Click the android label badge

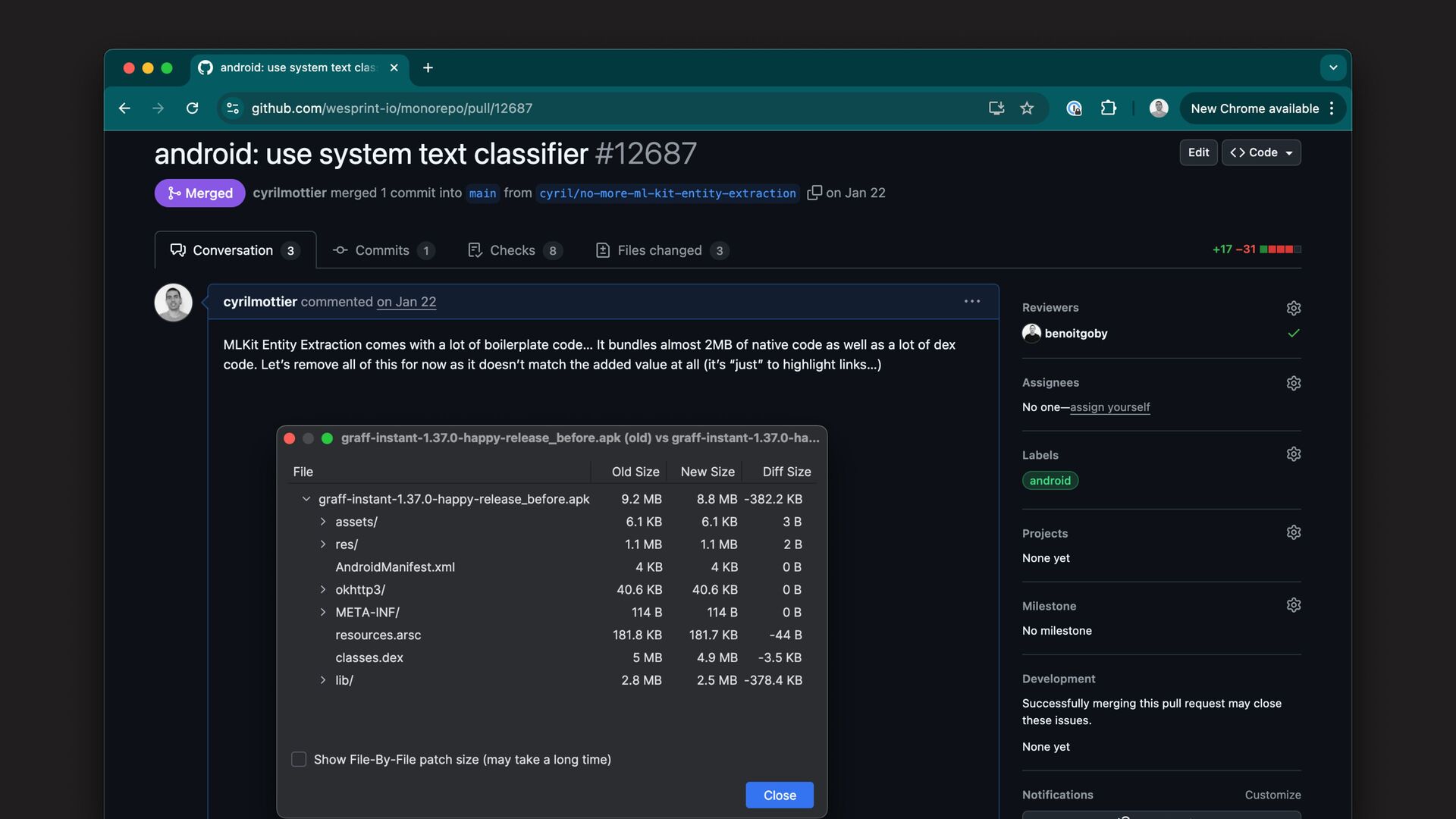[1050, 481]
